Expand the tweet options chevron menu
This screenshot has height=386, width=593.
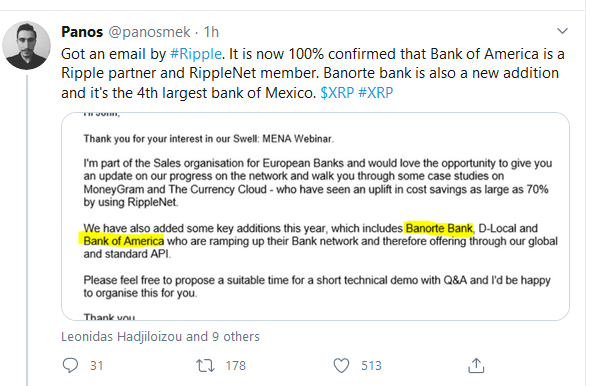coord(562,31)
